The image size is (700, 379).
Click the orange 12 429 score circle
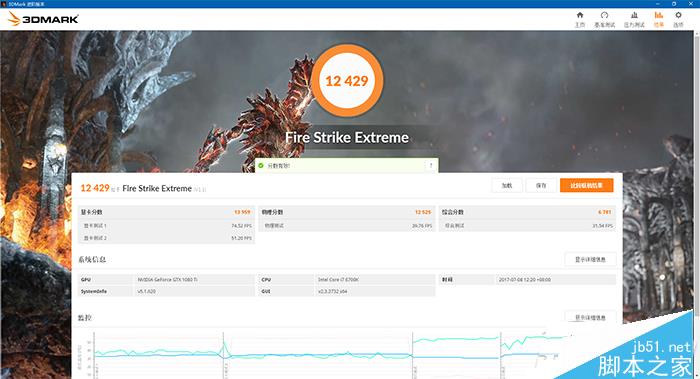(347, 81)
